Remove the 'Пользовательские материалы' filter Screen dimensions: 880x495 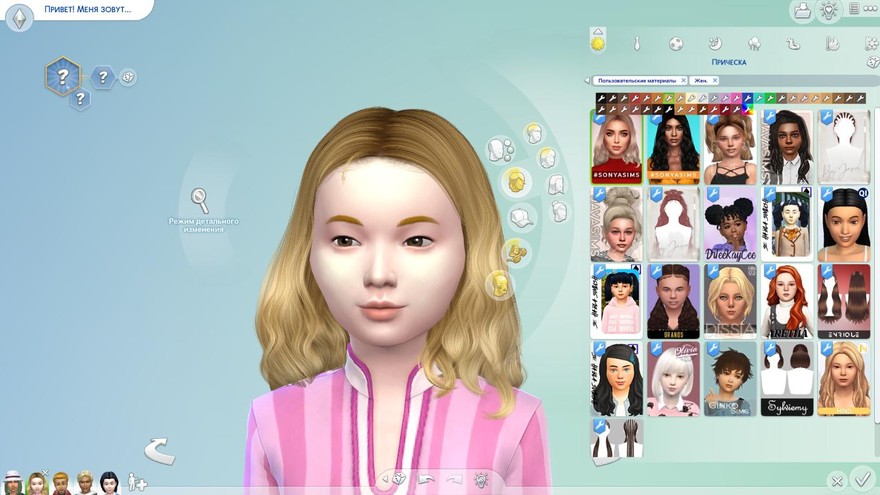(x=683, y=80)
